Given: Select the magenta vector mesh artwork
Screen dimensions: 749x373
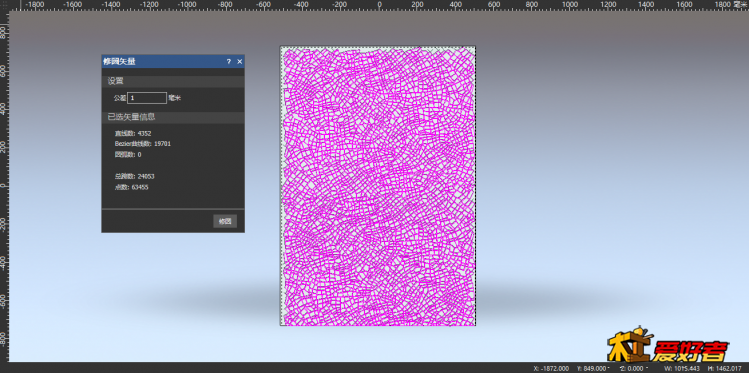Looking at the screenshot, I should pos(378,186).
